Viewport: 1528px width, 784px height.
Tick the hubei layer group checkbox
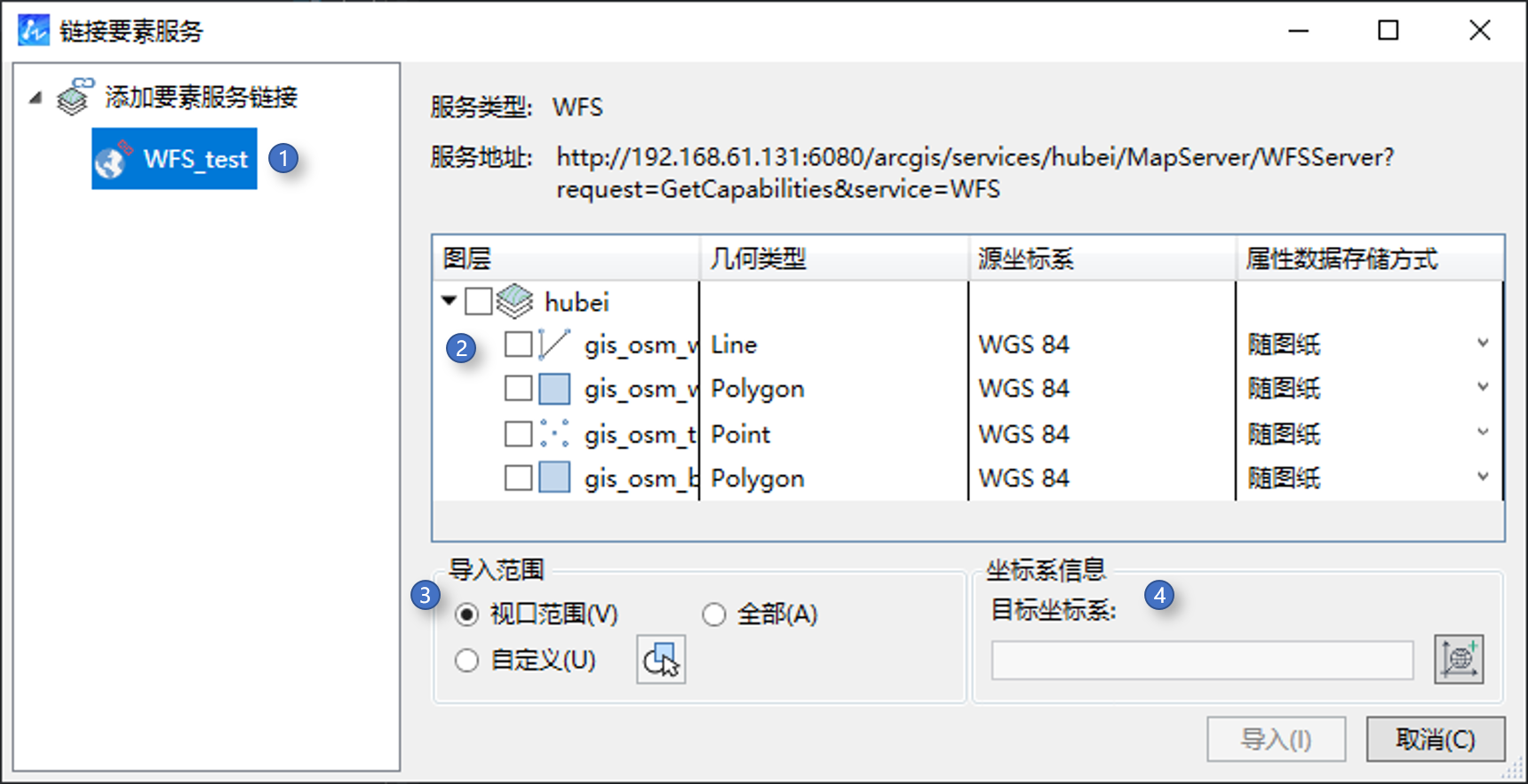point(479,302)
